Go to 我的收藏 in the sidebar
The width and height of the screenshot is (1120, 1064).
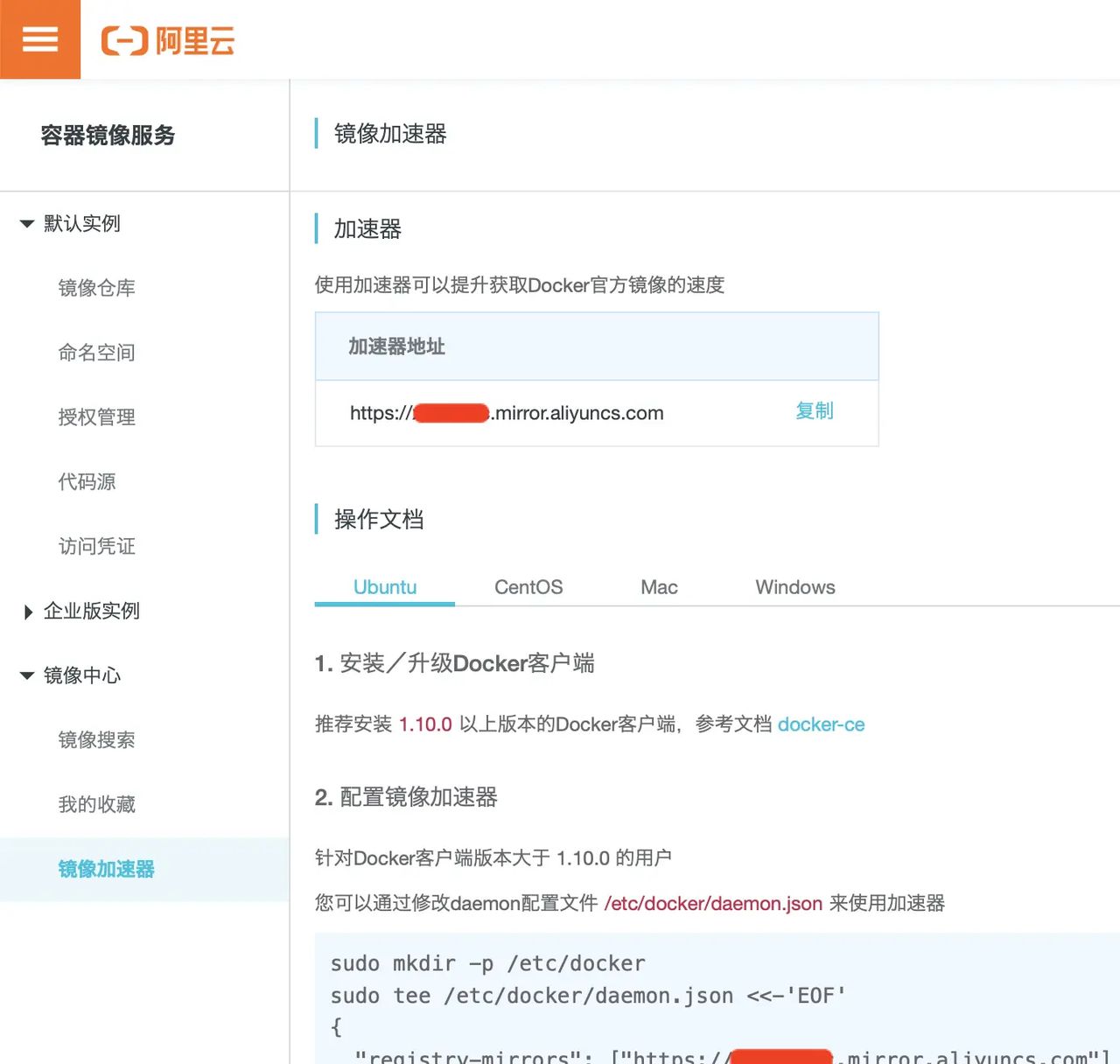point(97,805)
